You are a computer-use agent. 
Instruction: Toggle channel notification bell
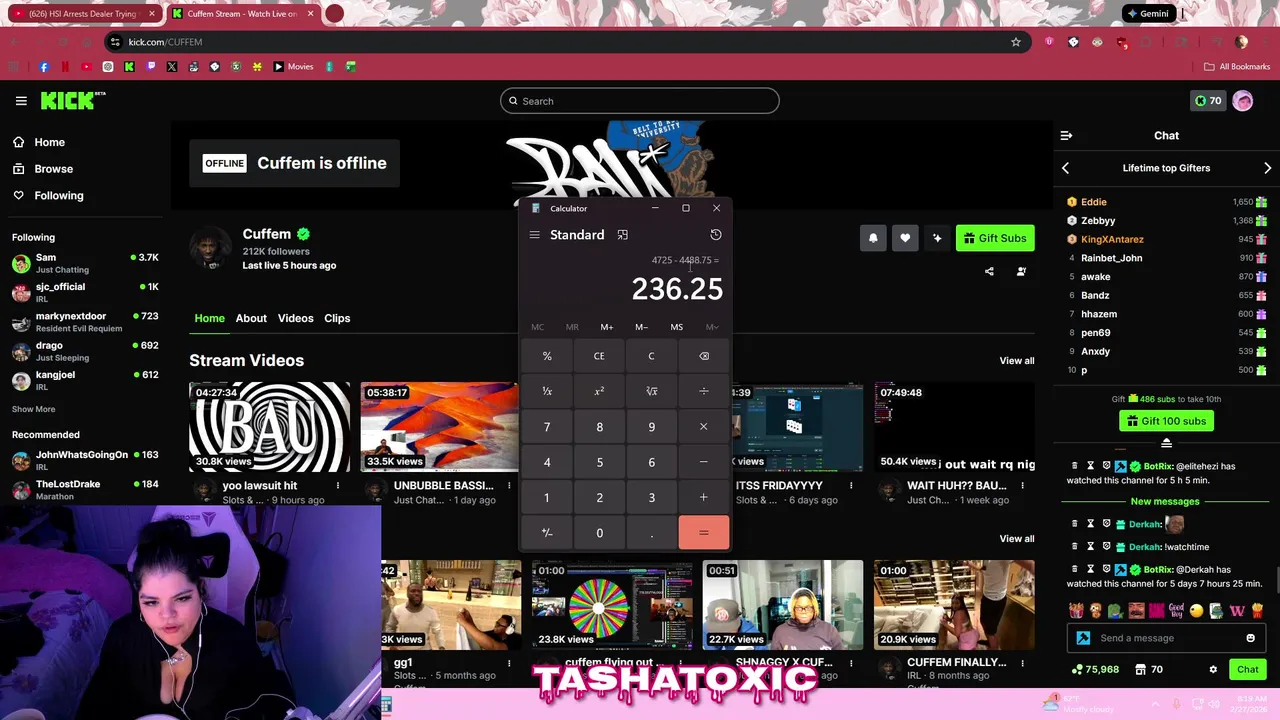(x=873, y=238)
